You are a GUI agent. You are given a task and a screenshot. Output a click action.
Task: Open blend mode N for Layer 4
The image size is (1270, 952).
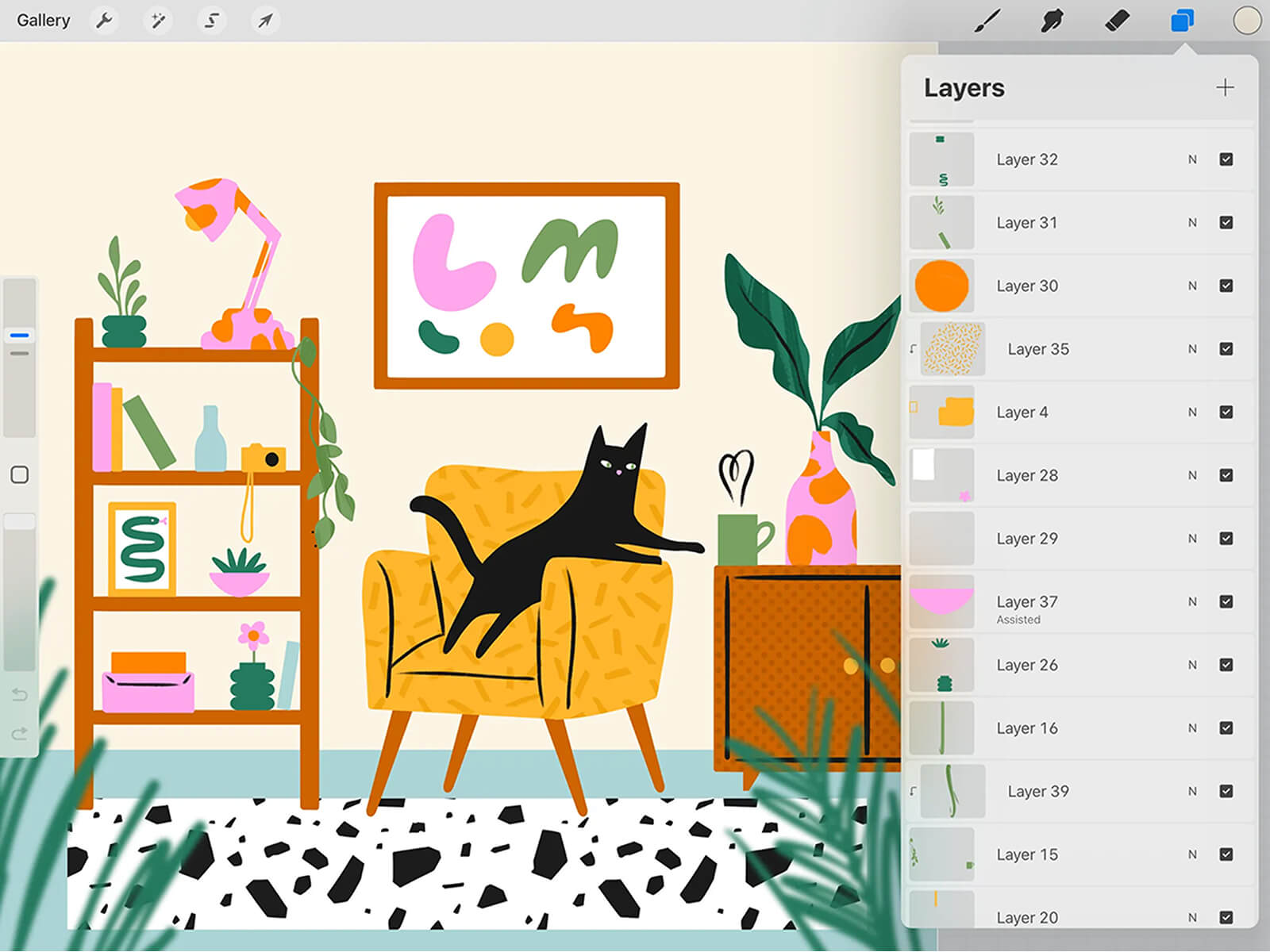[1192, 413]
